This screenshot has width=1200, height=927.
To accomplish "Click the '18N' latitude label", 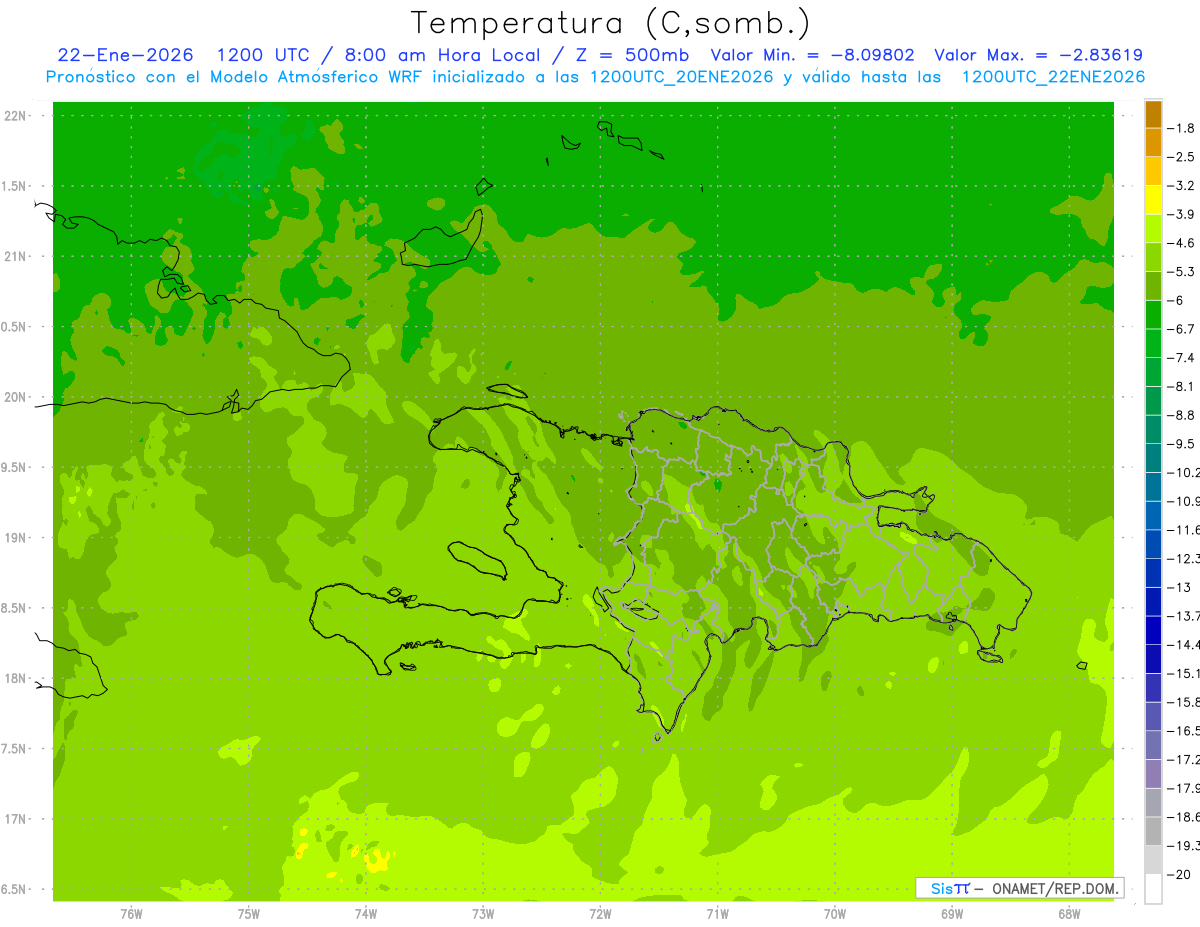I will coord(15,679).
